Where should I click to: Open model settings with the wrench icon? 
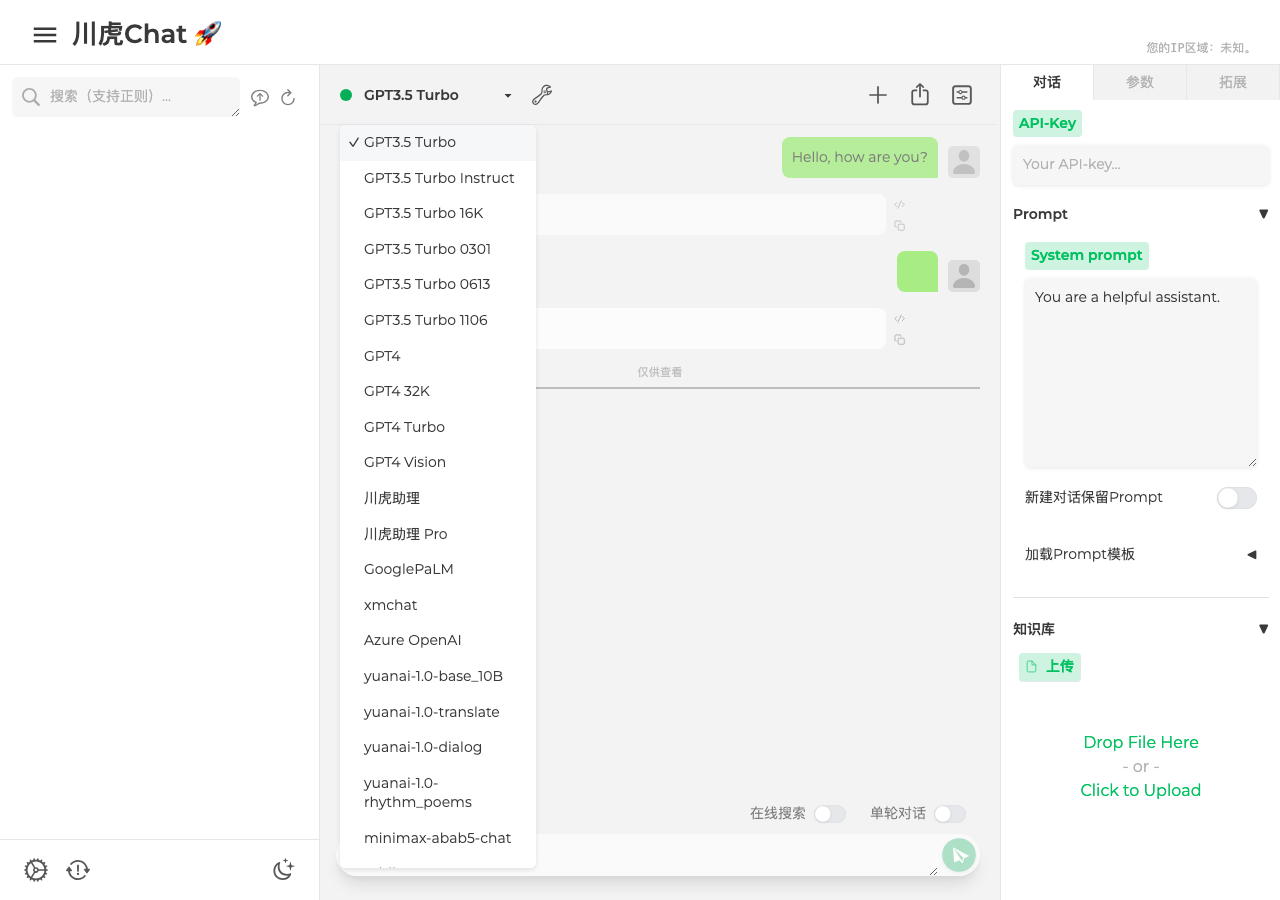tap(542, 95)
